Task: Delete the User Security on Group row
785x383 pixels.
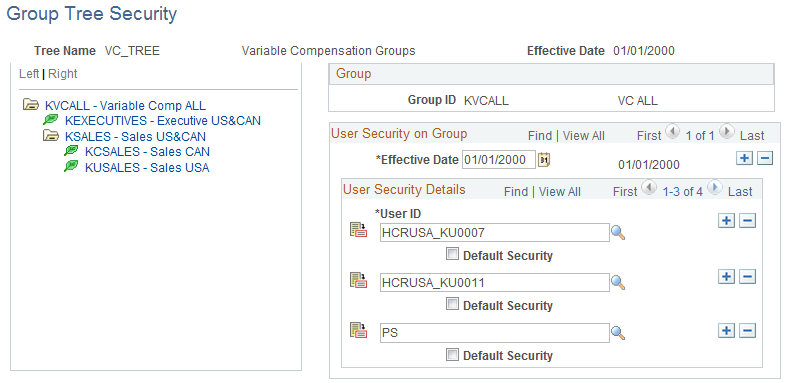Action: [x=765, y=159]
